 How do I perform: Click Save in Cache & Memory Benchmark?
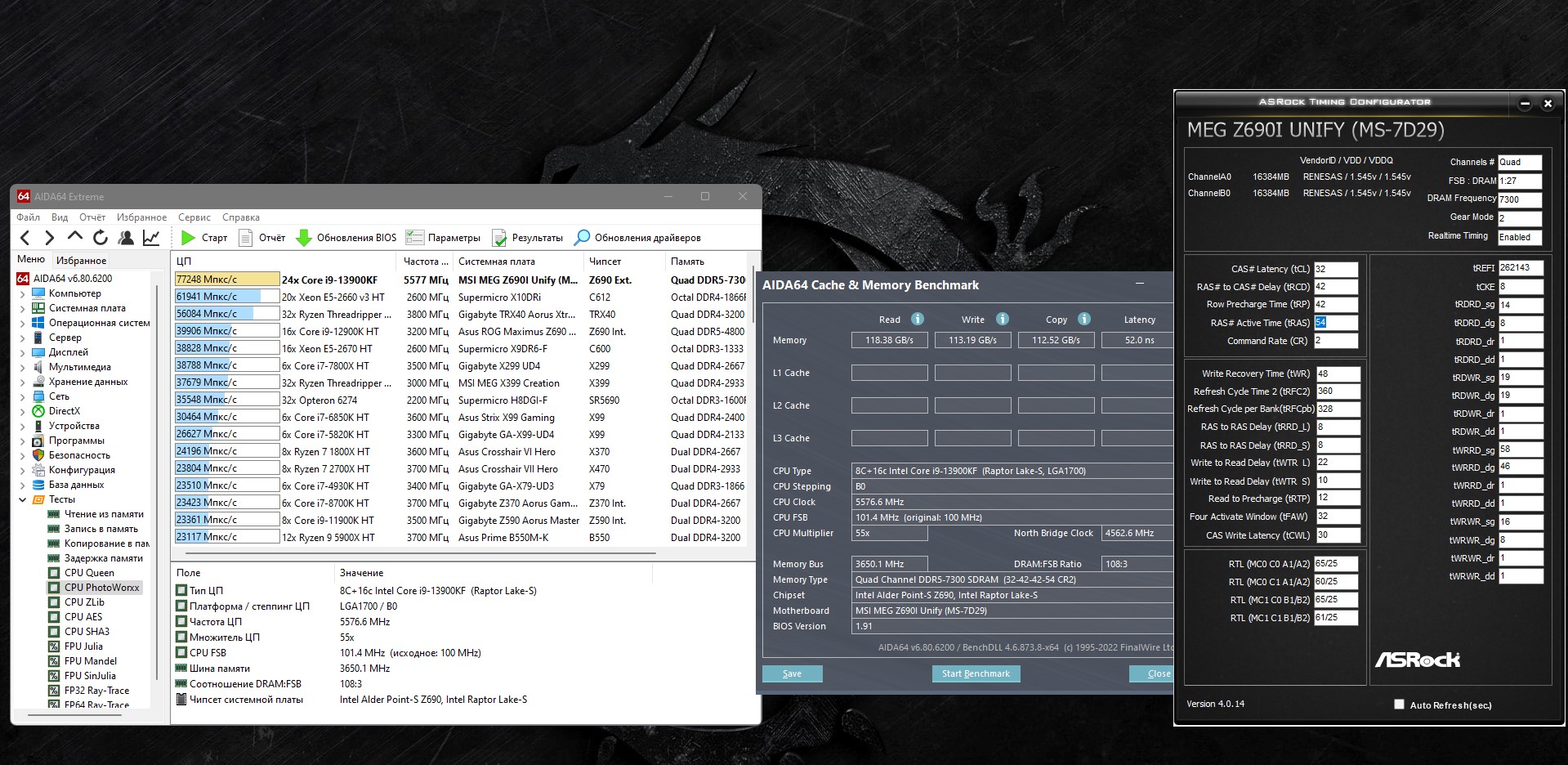[792, 673]
